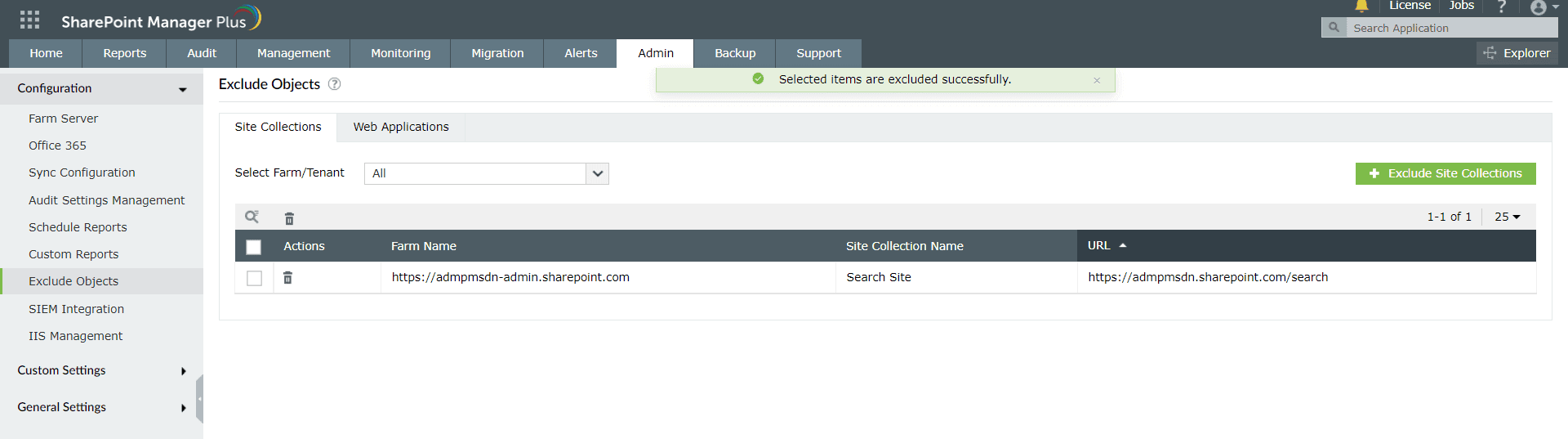The width and height of the screenshot is (1568, 439).
Task: Open the app grid launcher icon
Action: coord(29,20)
